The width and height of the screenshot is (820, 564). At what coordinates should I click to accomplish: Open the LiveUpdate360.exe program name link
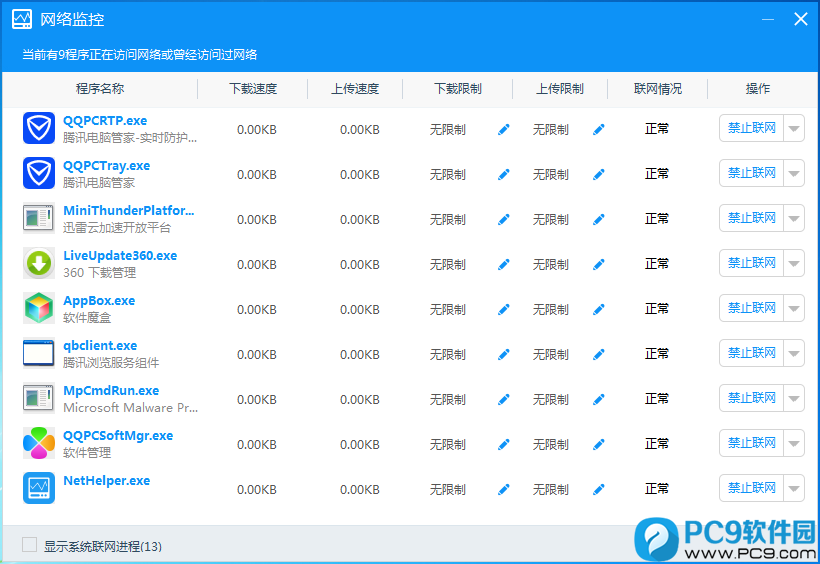120,255
